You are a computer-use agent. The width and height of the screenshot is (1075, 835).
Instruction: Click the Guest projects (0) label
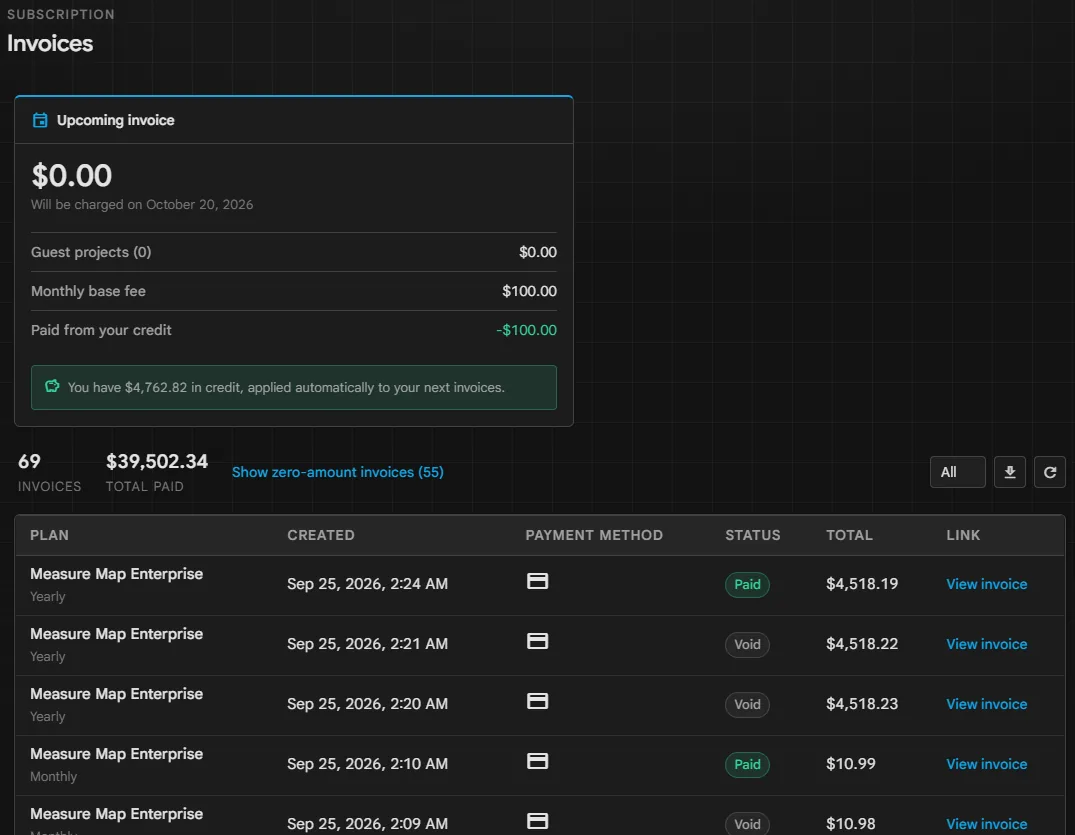coord(91,252)
